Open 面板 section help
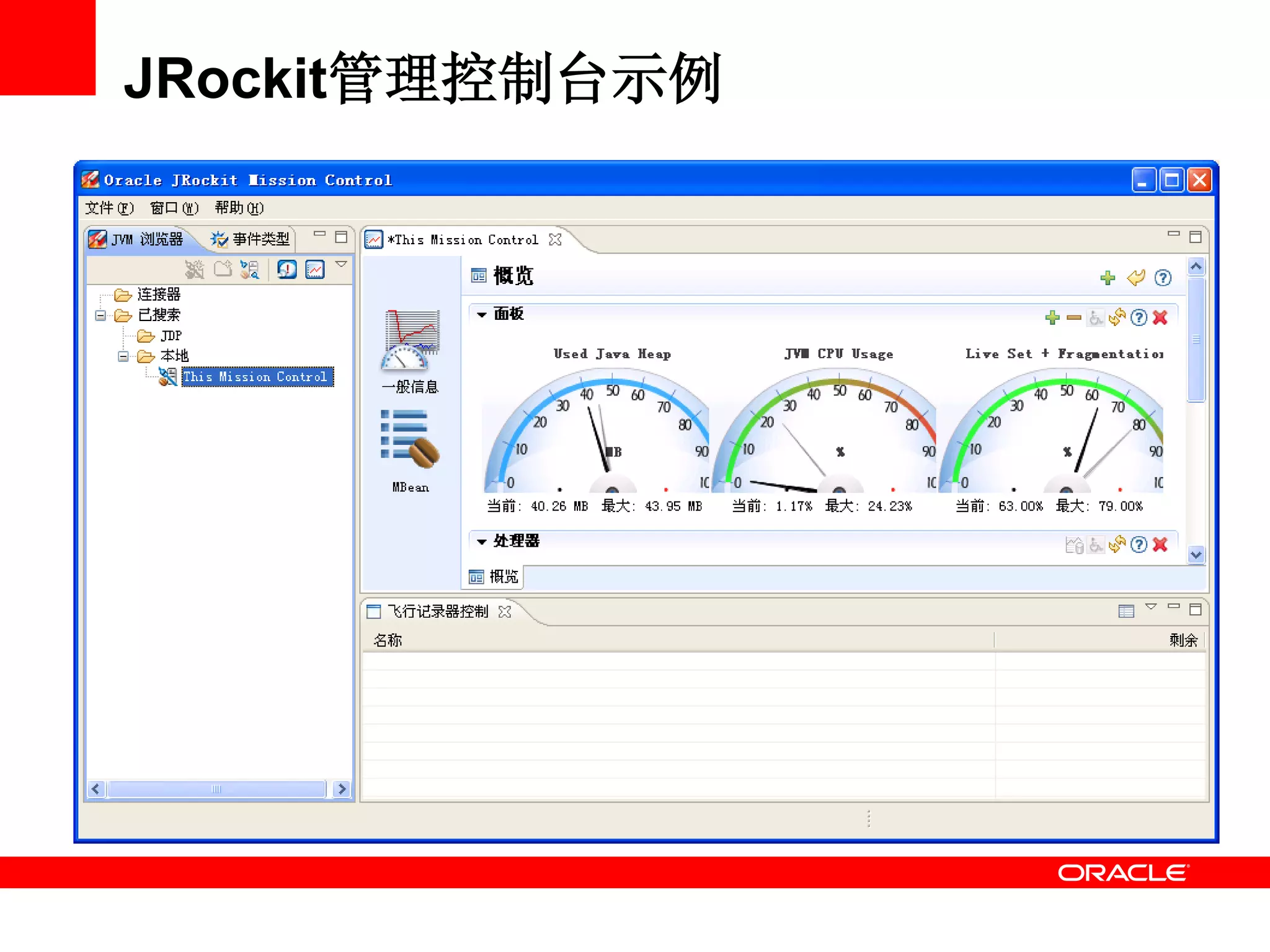 (x=1139, y=318)
